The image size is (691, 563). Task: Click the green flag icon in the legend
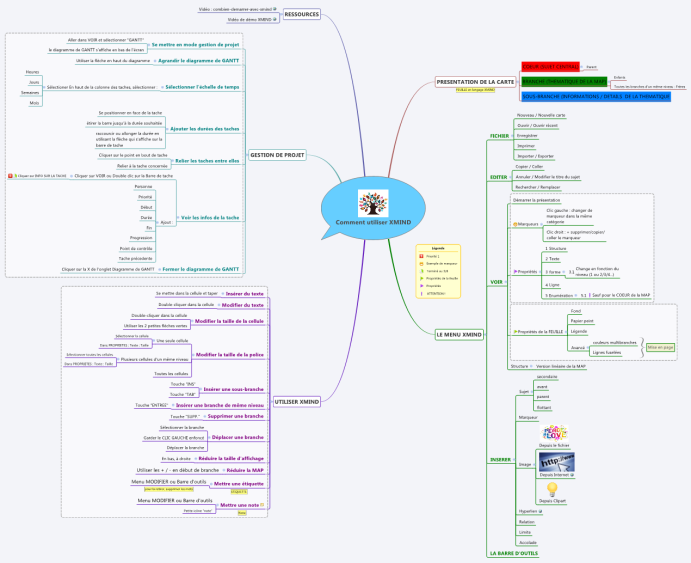(x=421, y=278)
